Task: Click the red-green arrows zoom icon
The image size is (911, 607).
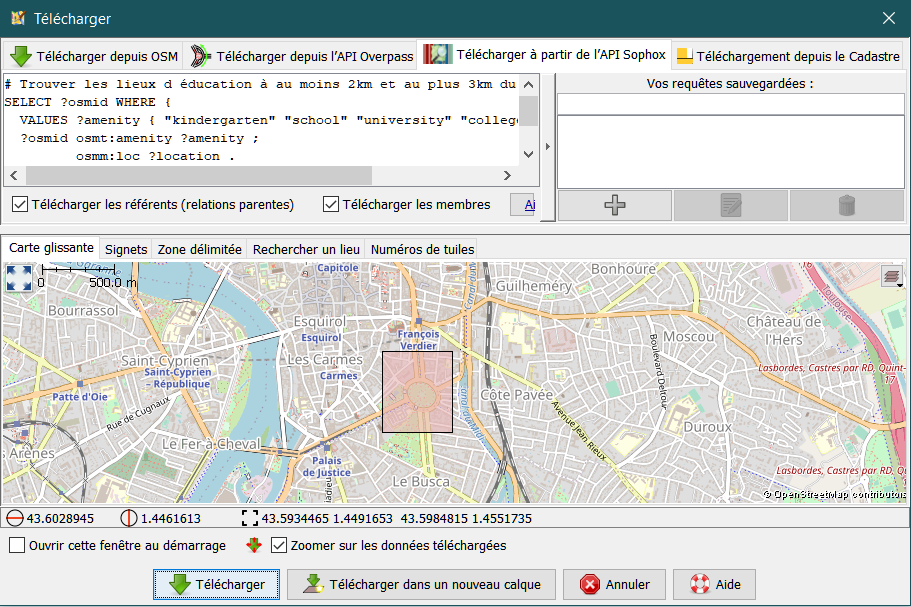Action: point(254,545)
